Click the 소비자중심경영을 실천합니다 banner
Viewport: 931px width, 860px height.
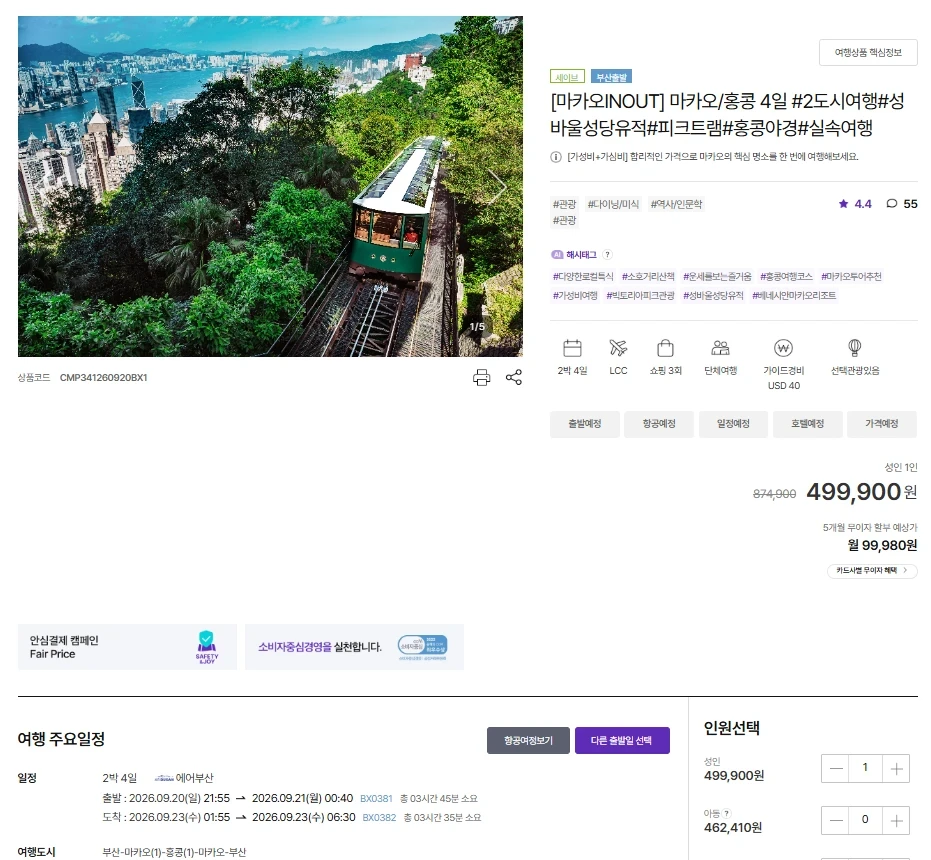click(354, 647)
